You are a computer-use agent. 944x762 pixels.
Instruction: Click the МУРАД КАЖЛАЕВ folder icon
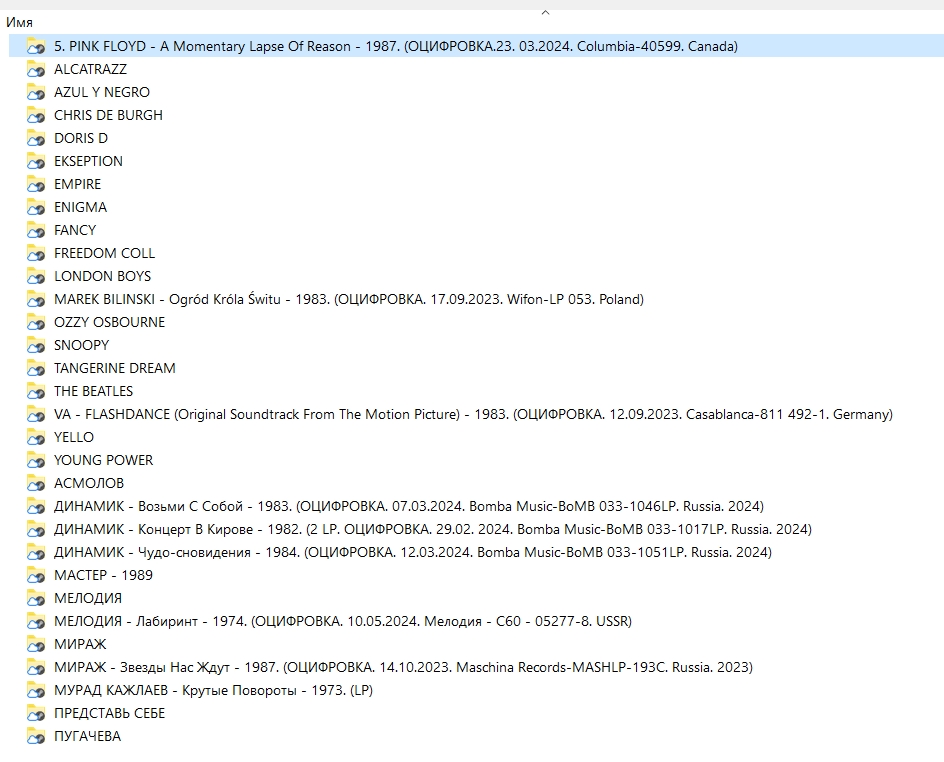(36, 690)
